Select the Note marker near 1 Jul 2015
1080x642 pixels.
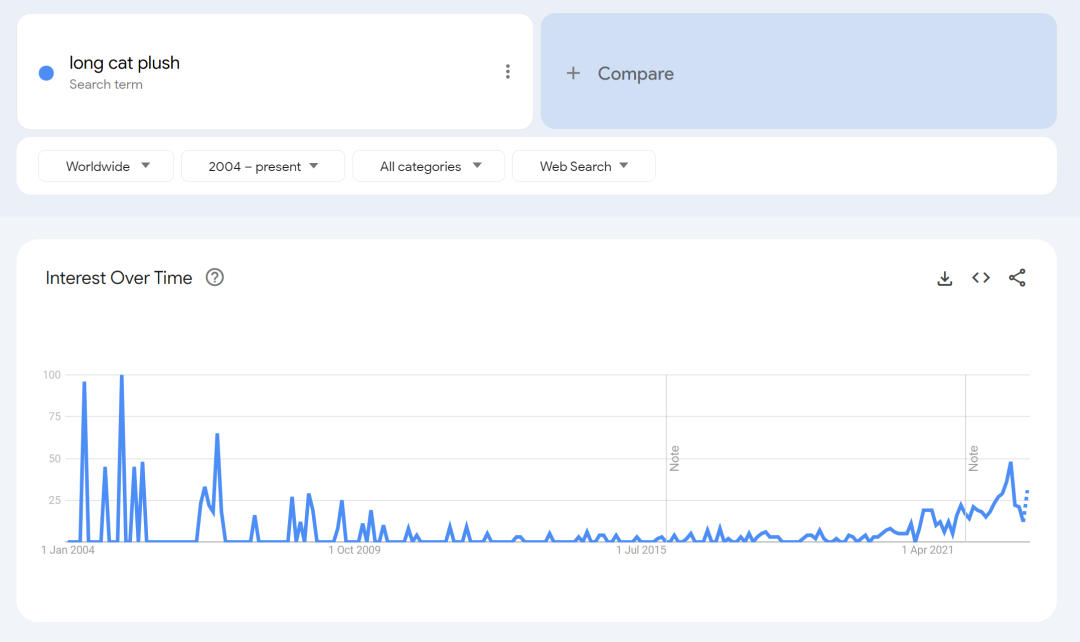(x=674, y=458)
